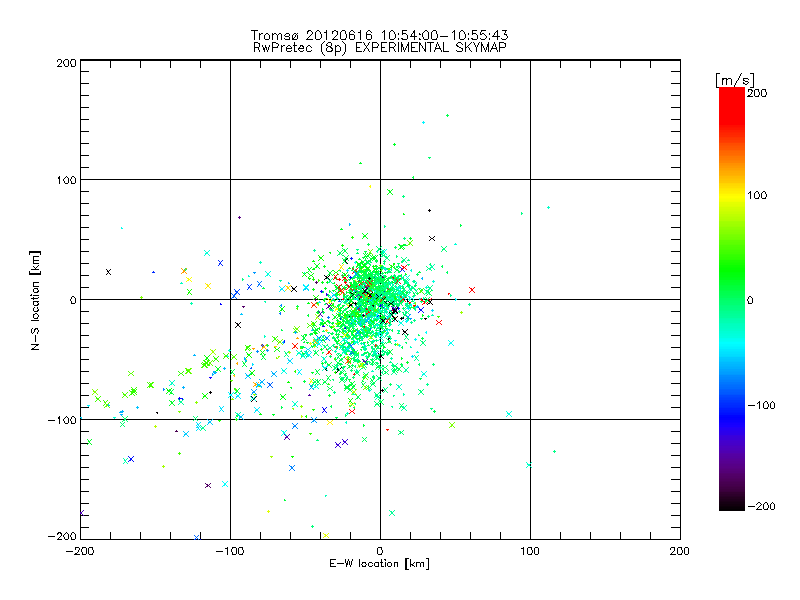
Task: Click the 'N-S location [km]' axis label
Action: pos(36,299)
